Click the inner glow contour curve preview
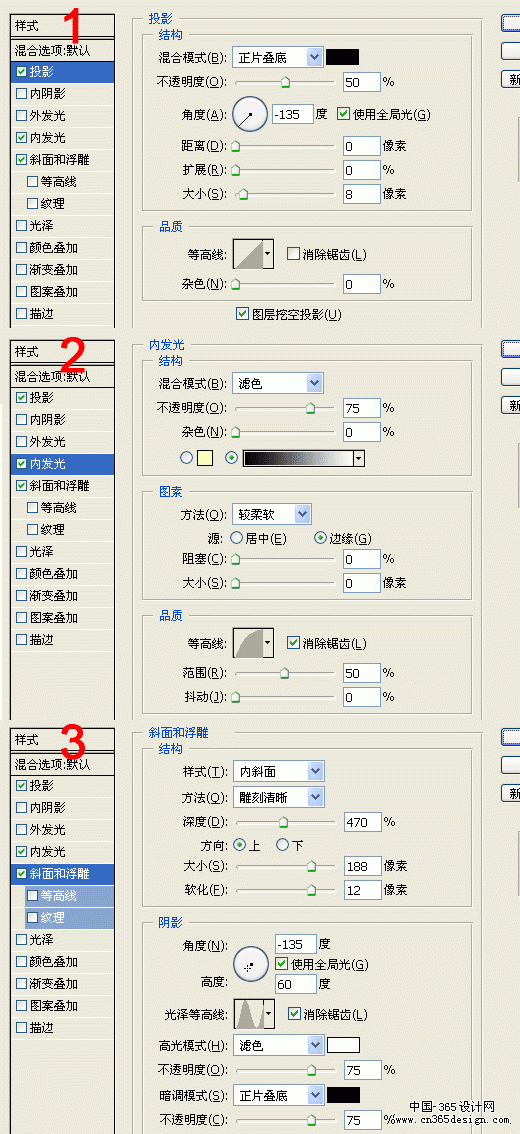The height and width of the screenshot is (1134, 520). pos(253,642)
